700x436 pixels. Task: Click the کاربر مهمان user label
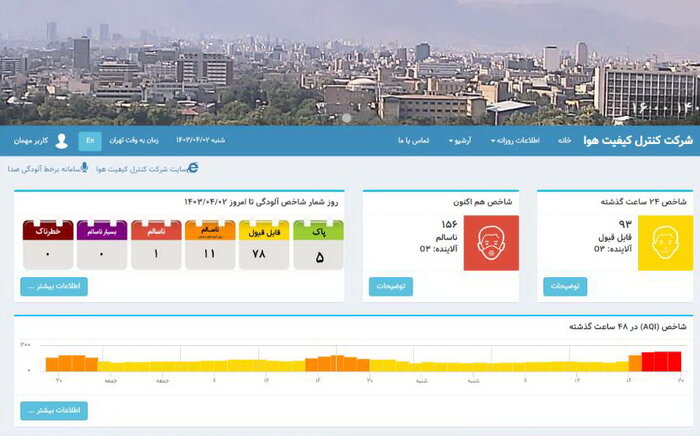(x=31, y=141)
